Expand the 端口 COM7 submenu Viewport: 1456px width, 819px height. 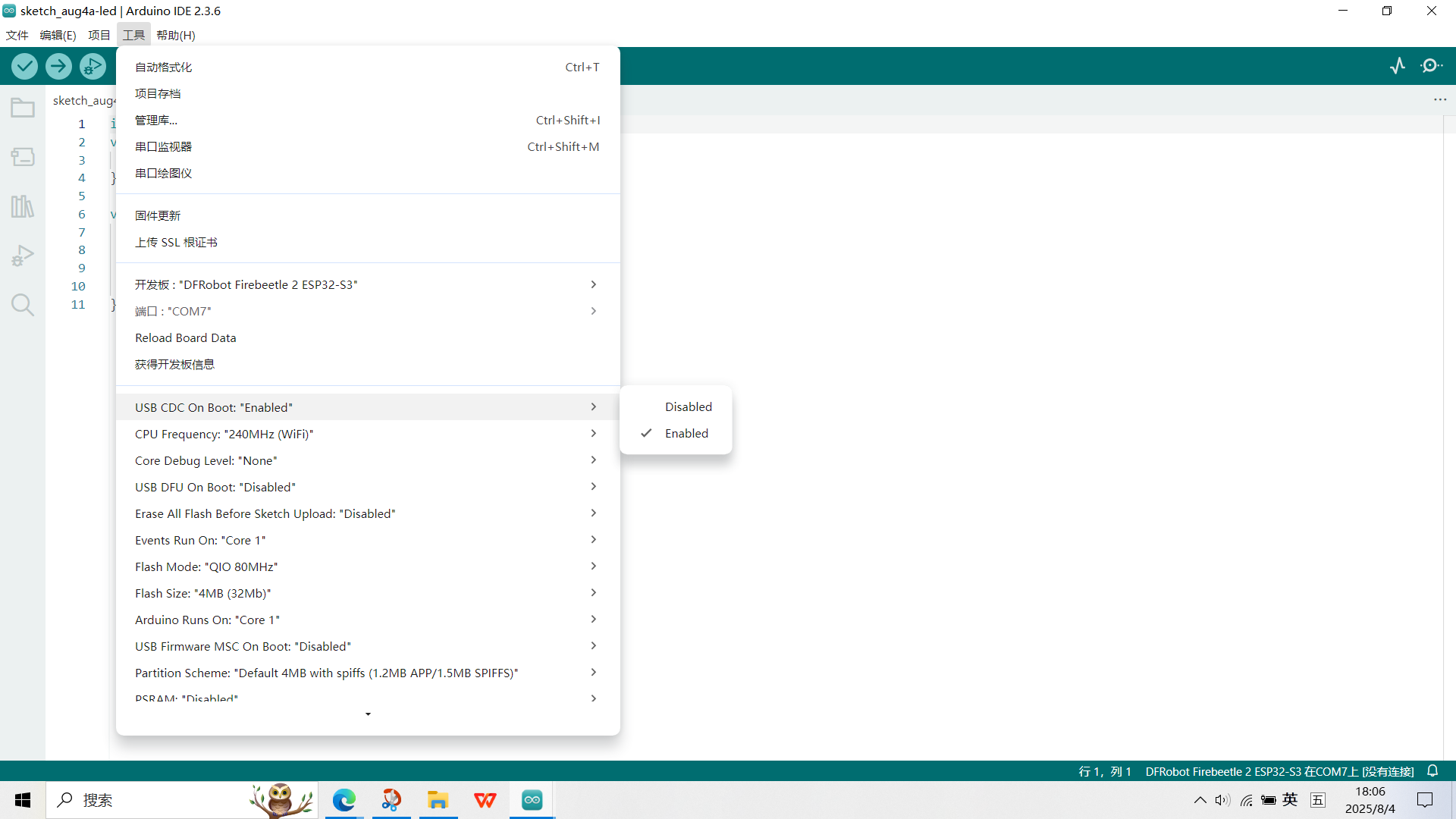point(368,311)
